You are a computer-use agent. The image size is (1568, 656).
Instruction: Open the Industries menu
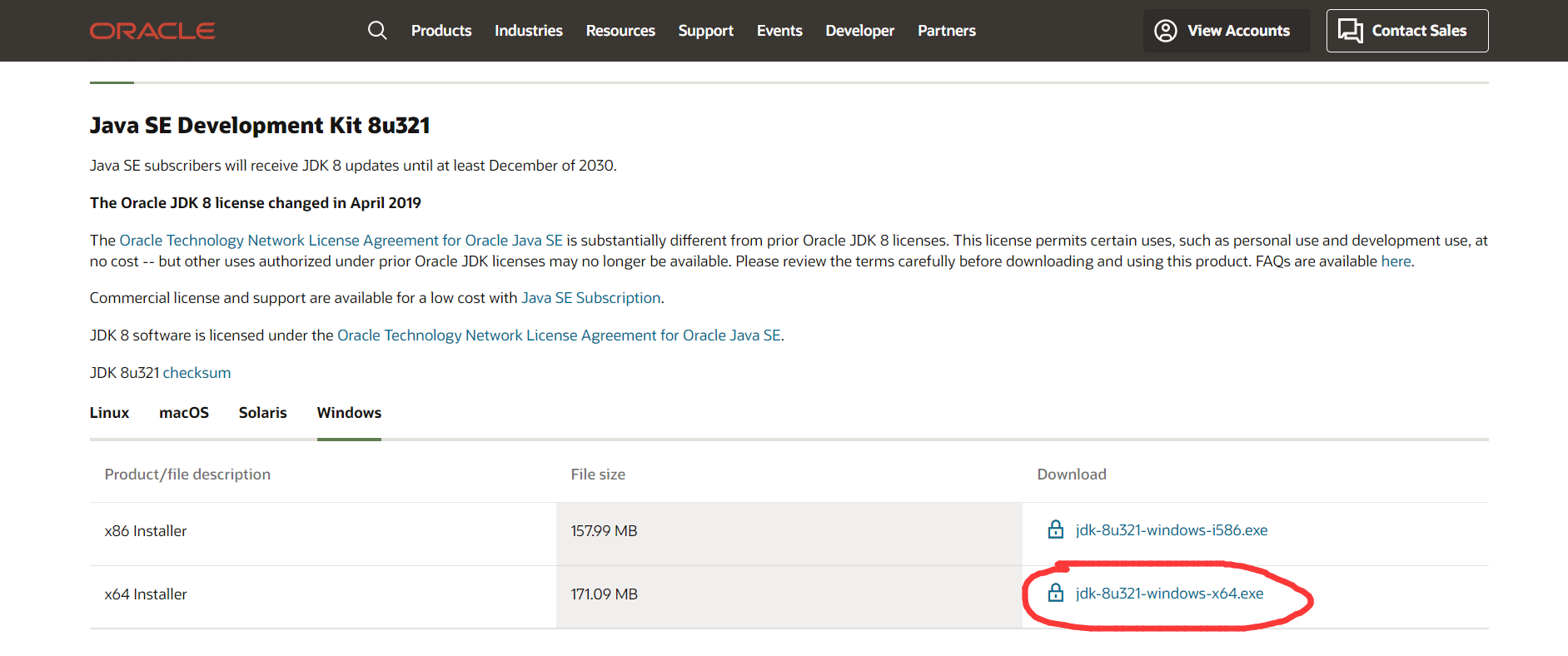click(x=529, y=31)
